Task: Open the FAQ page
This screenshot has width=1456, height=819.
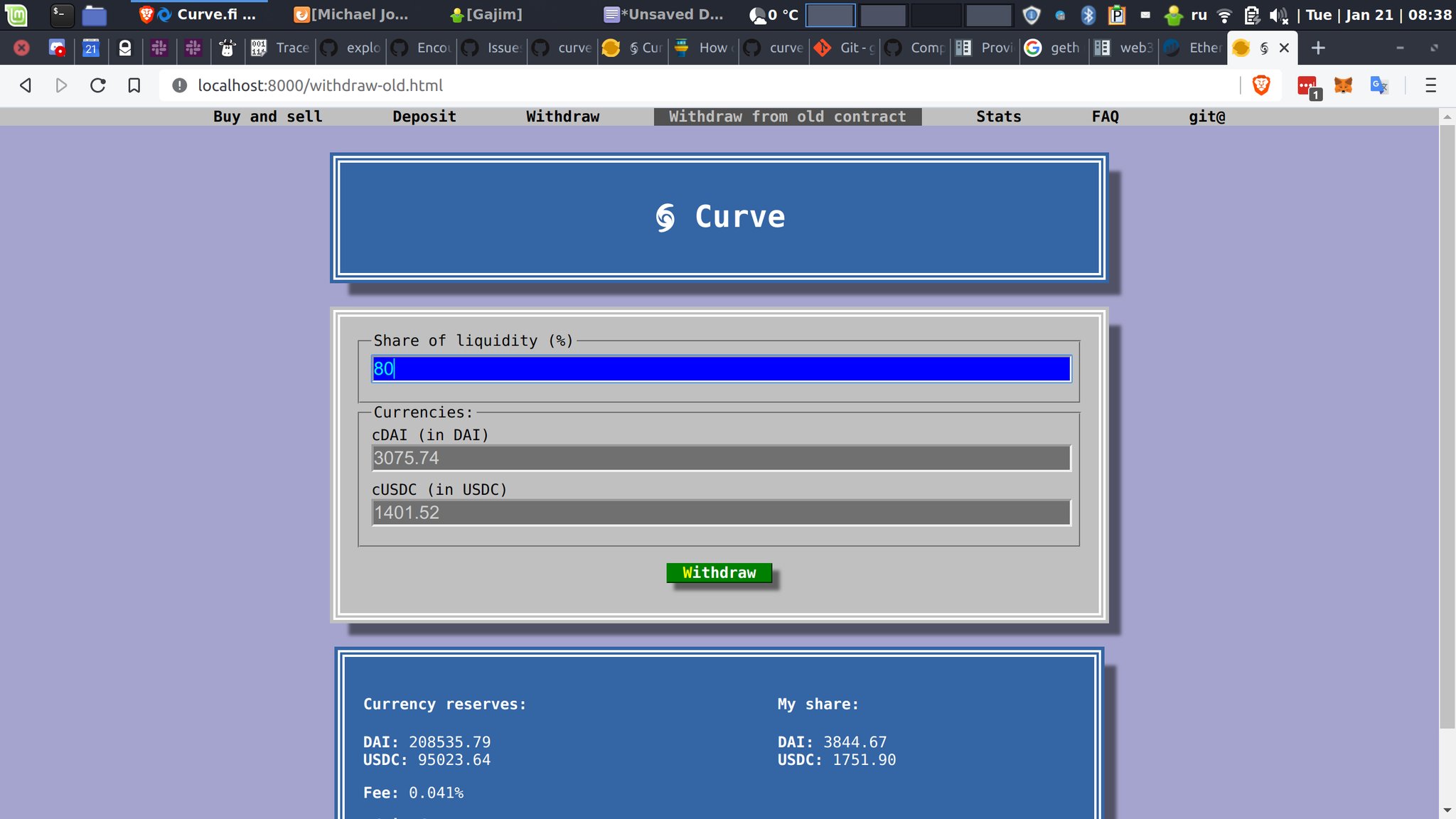Action: 1105,117
